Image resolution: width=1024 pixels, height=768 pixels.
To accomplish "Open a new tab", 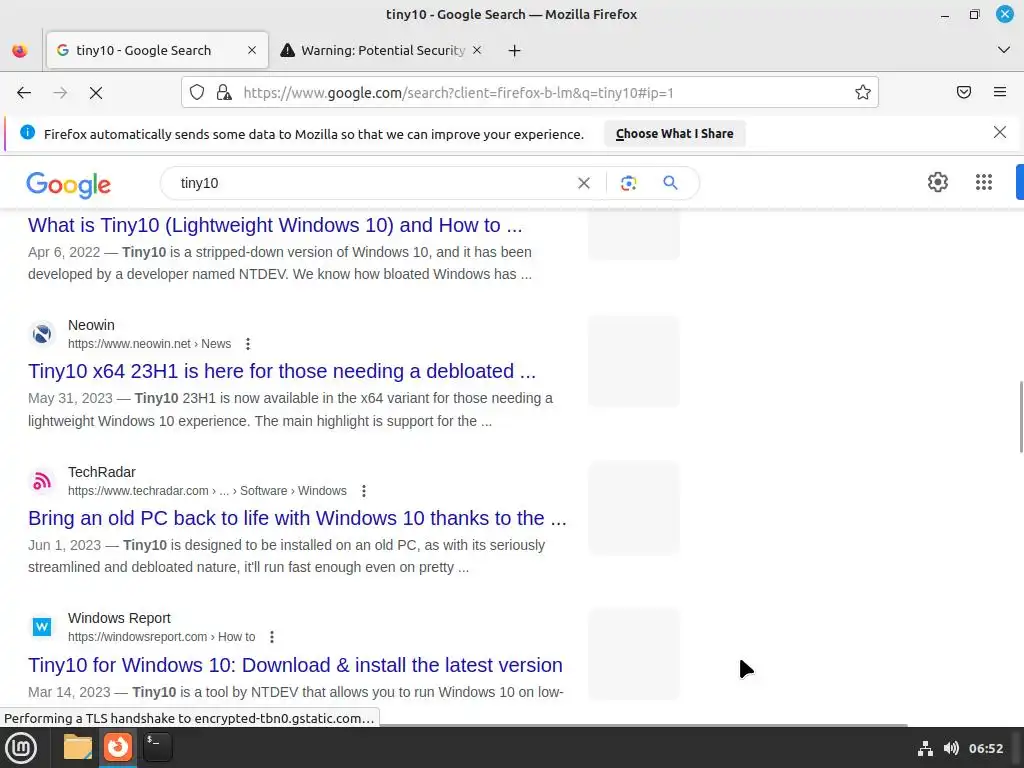I will [515, 50].
